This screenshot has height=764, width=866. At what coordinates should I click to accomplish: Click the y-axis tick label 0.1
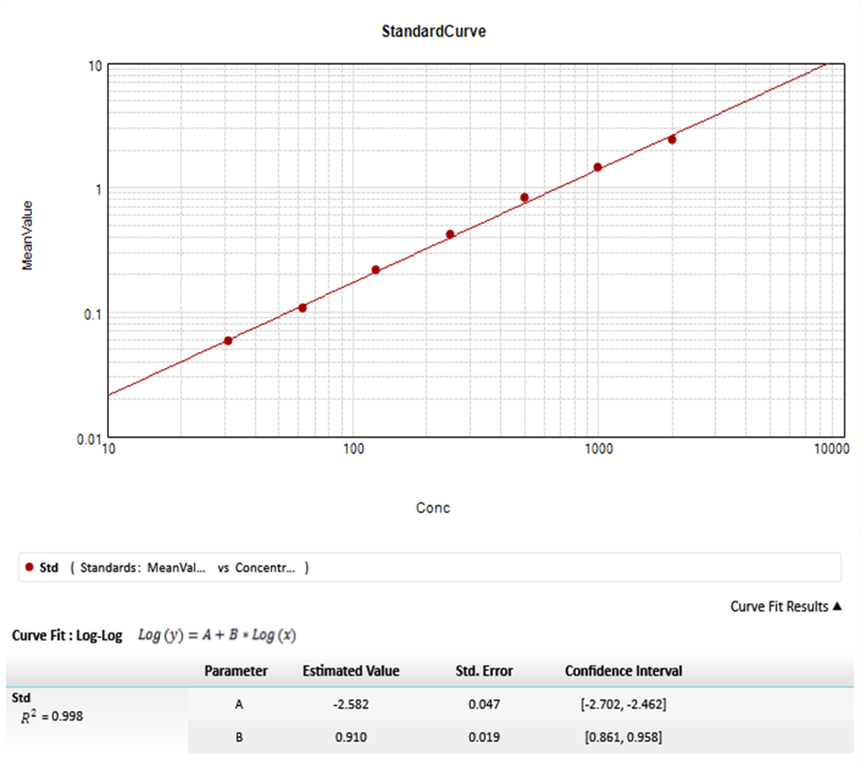[93, 315]
